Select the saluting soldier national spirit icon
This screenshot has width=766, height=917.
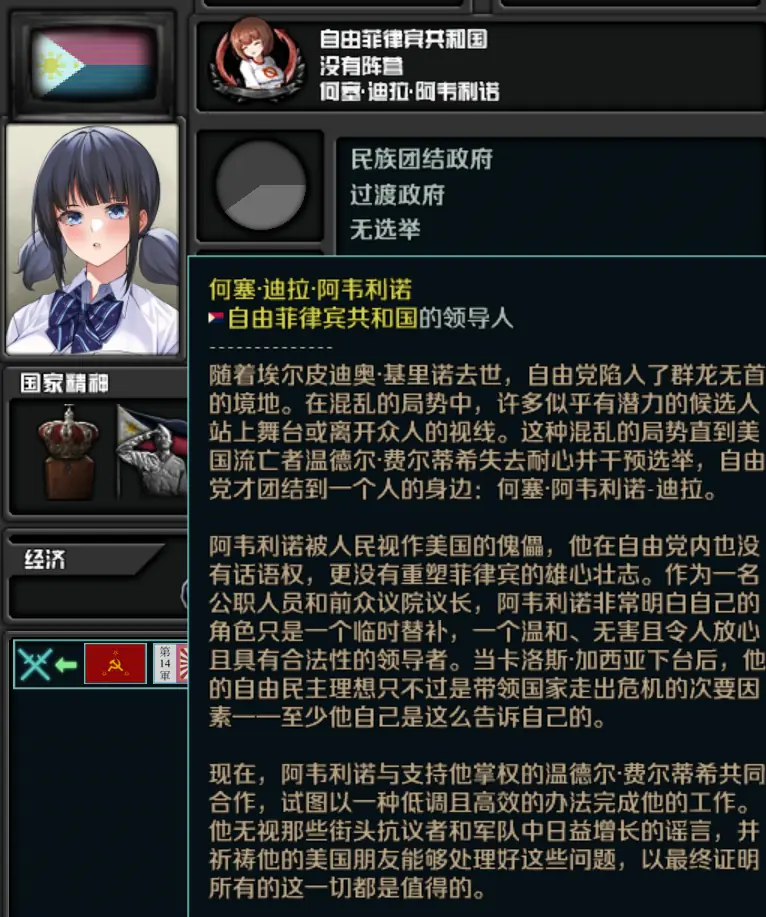[152, 451]
